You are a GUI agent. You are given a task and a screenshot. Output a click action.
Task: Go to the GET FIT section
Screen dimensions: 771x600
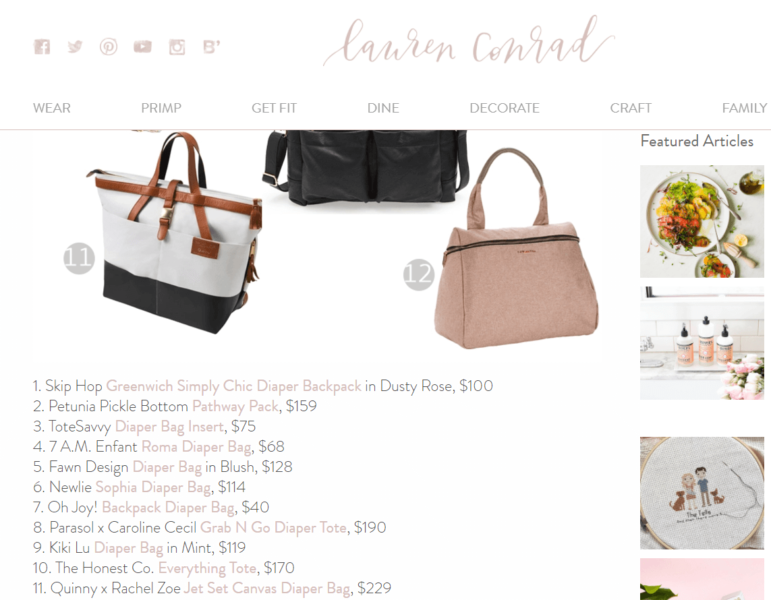pyautogui.click(x=274, y=108)
